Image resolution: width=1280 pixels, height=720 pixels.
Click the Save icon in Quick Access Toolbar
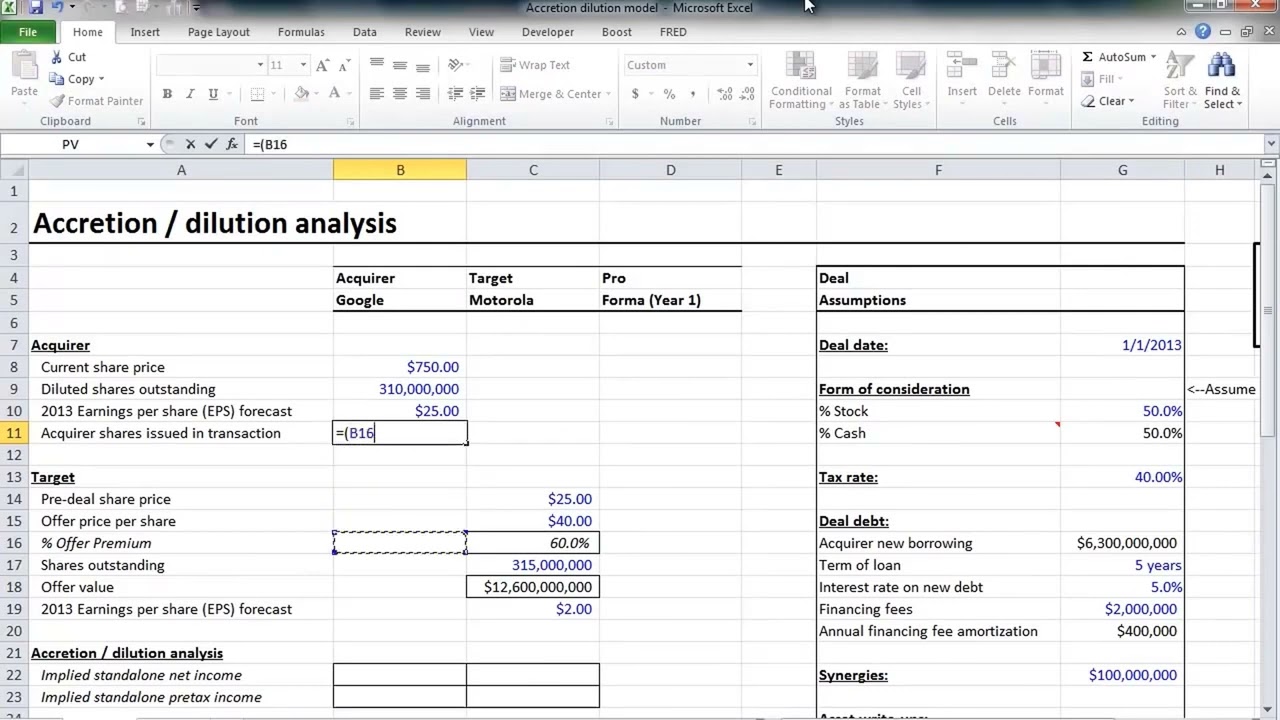point(36,8)
